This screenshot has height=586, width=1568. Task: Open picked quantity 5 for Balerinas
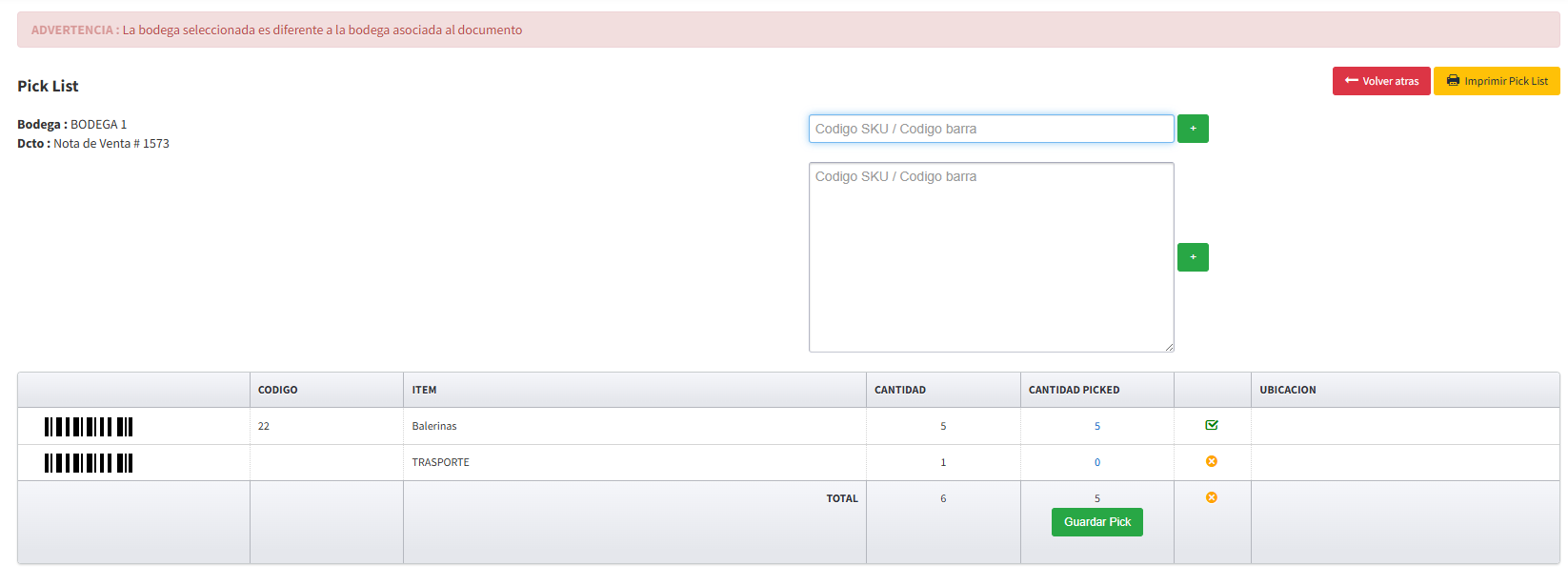pos(1096,426)
